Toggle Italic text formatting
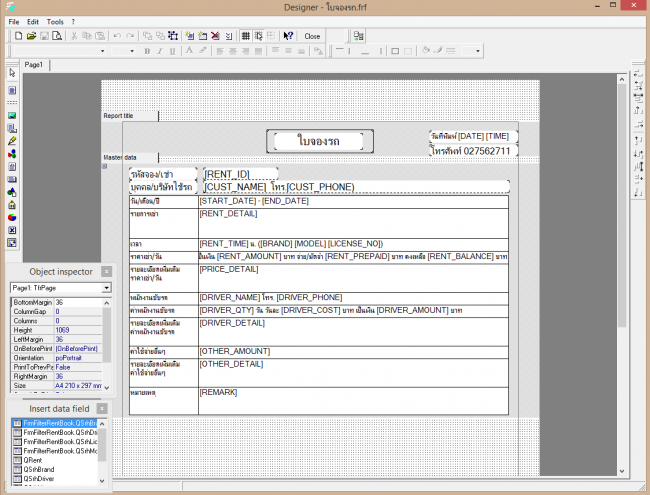The height and width of the screenshot is (495, 650). pyautogui.click(x=159, y=50)
